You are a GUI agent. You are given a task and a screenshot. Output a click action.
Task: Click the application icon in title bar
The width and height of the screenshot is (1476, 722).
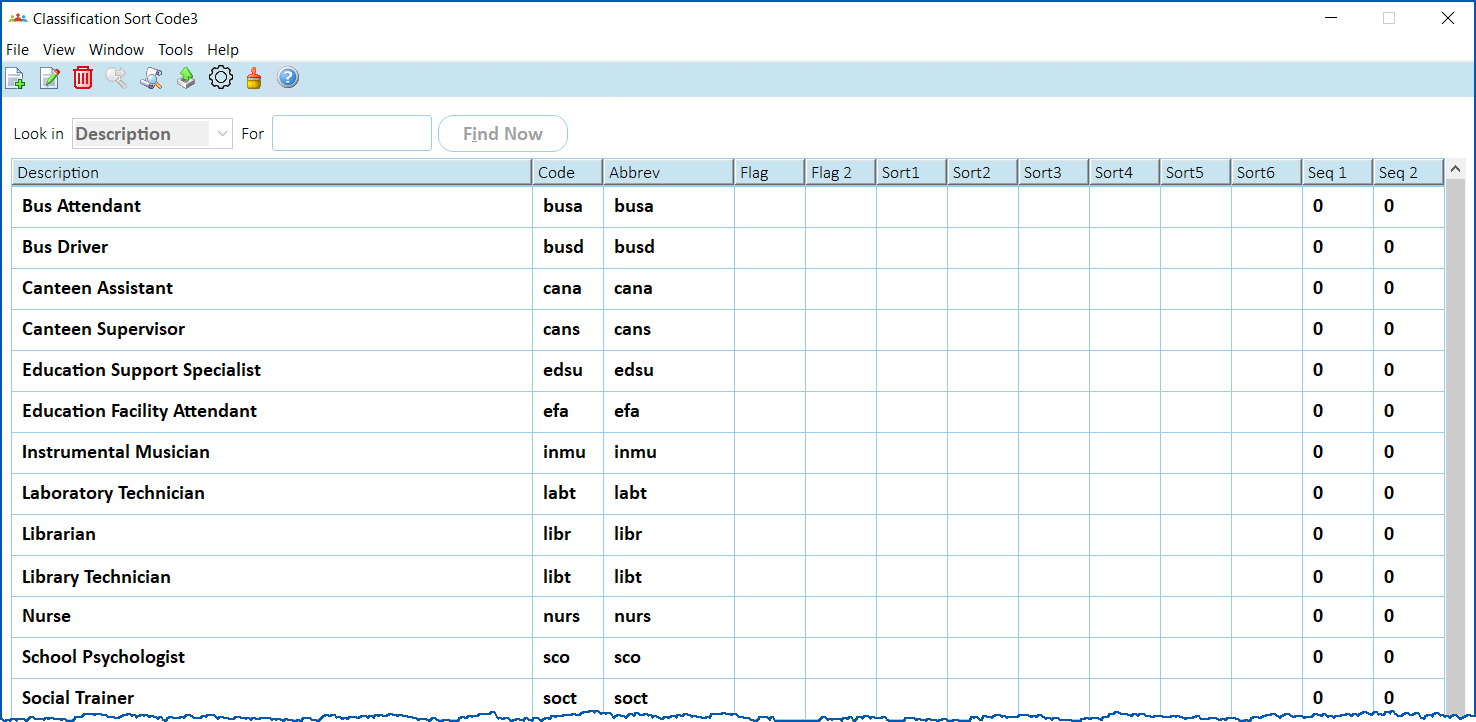click(x=18, y=18)
